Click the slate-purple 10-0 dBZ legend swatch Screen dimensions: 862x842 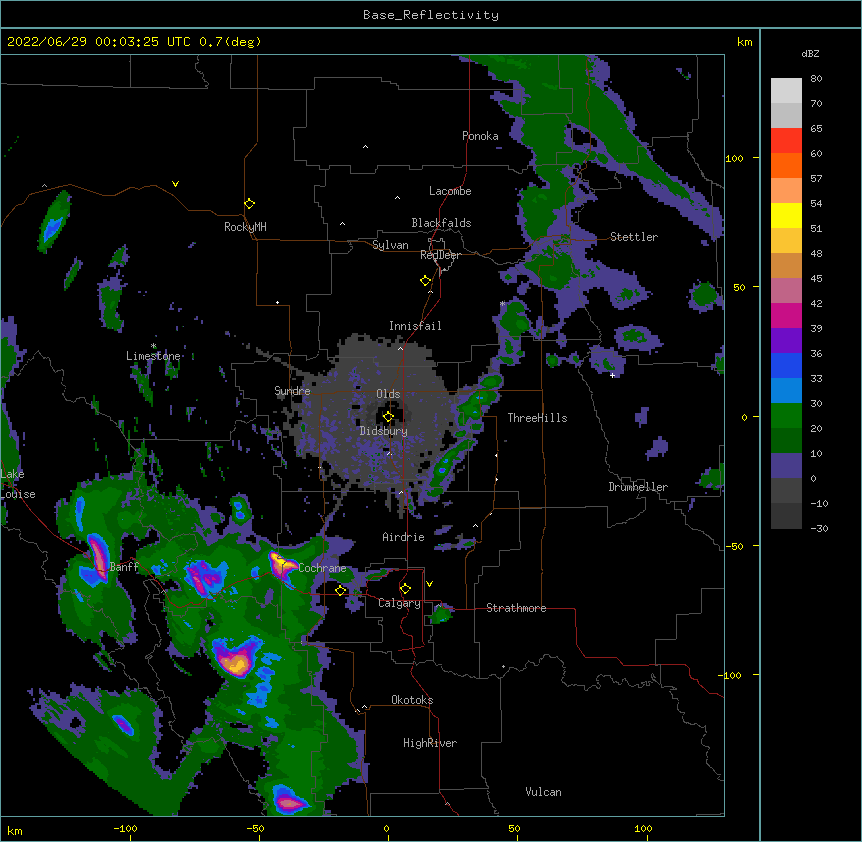pyautogui.click(x=786, y=466)
